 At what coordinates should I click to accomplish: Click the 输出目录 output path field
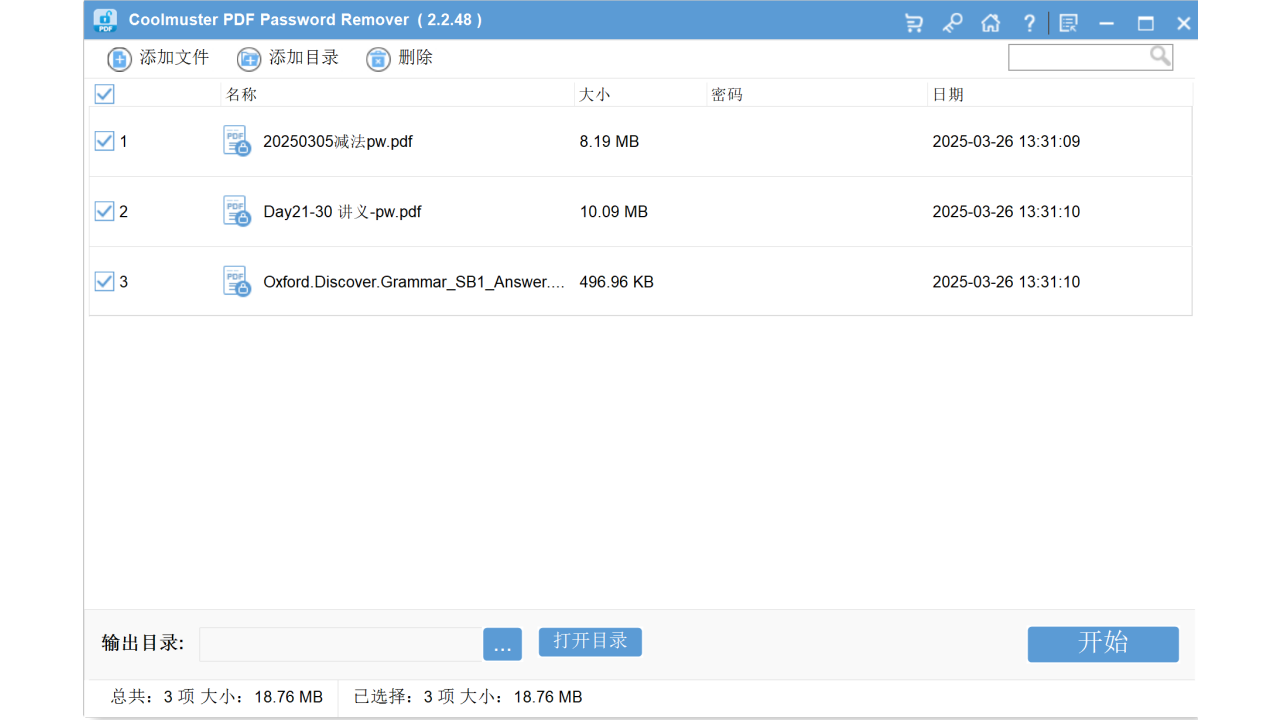[x=340, y=644]
